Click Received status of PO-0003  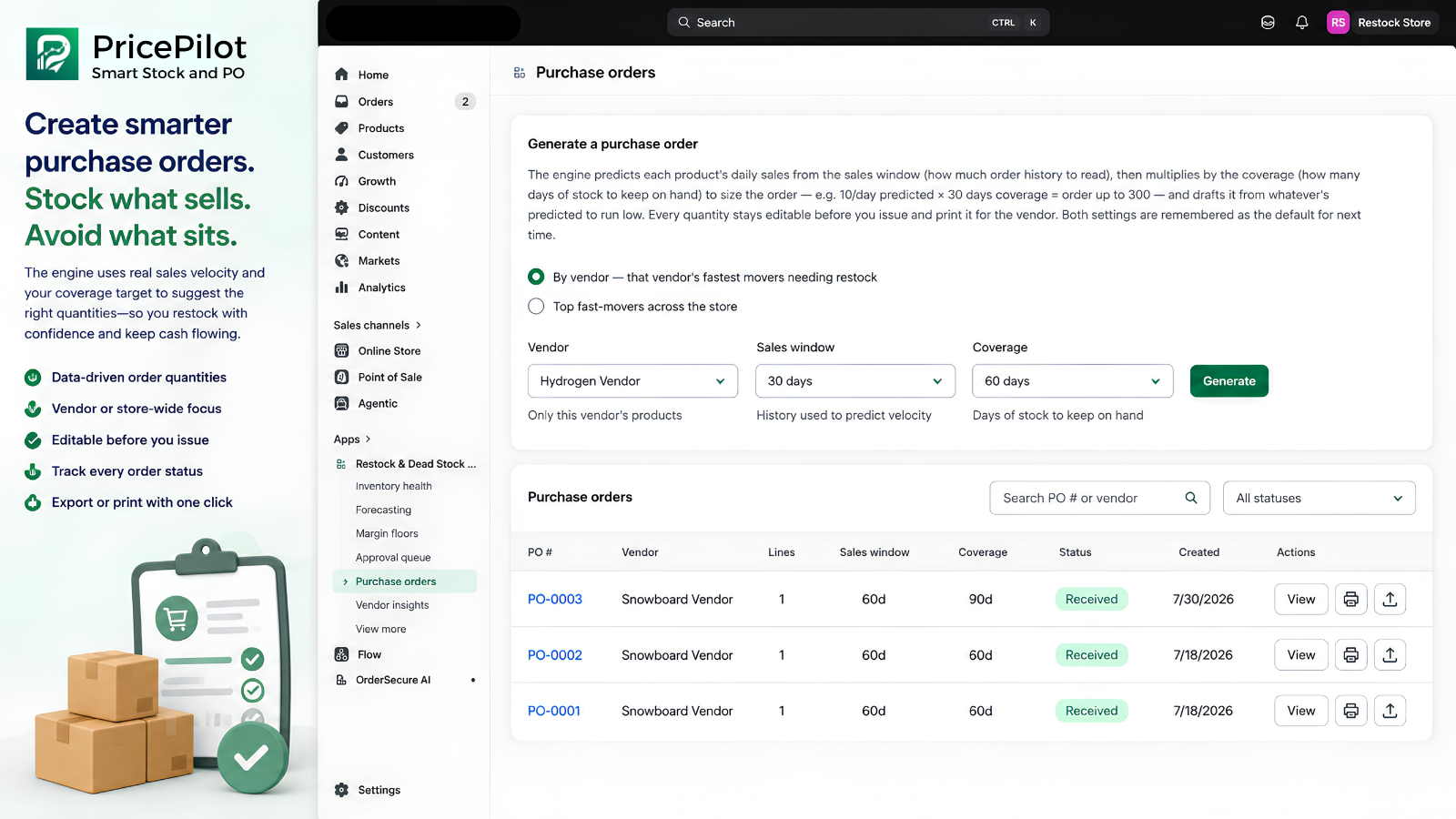tap(1091, 599)
